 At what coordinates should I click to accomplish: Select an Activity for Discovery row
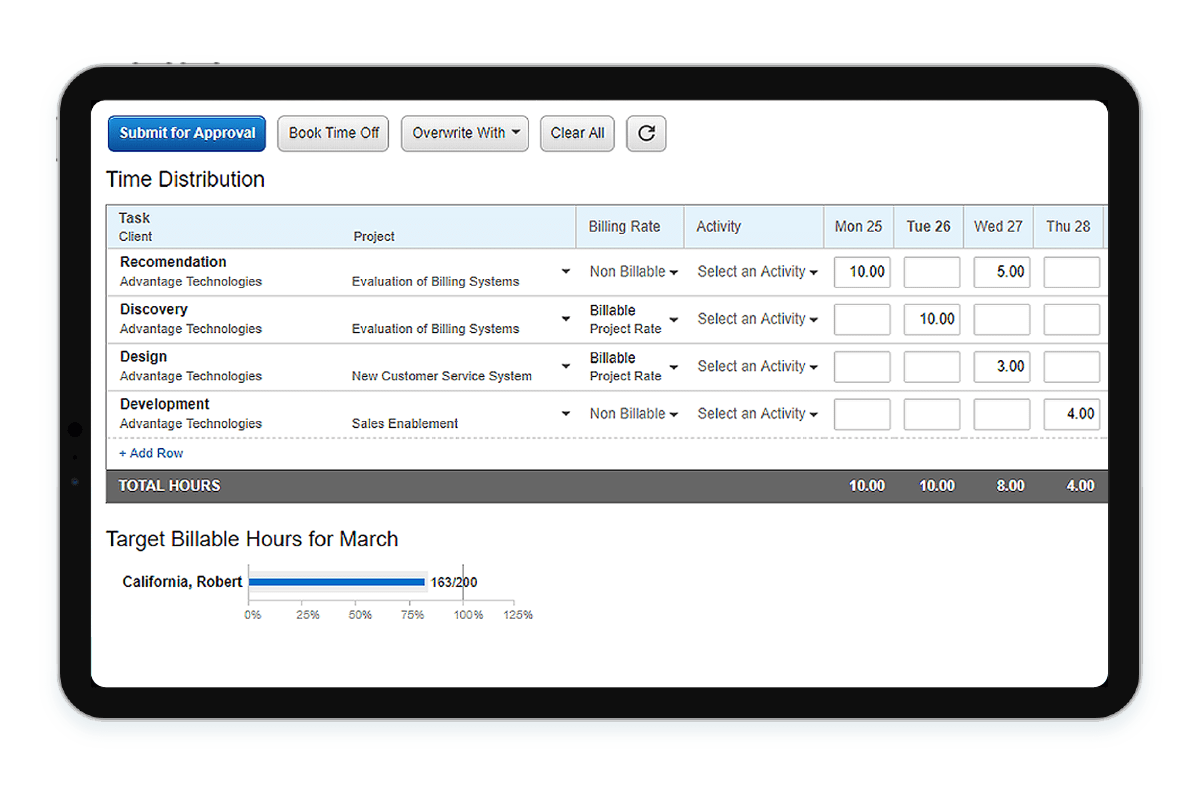[x=757, y=319]
